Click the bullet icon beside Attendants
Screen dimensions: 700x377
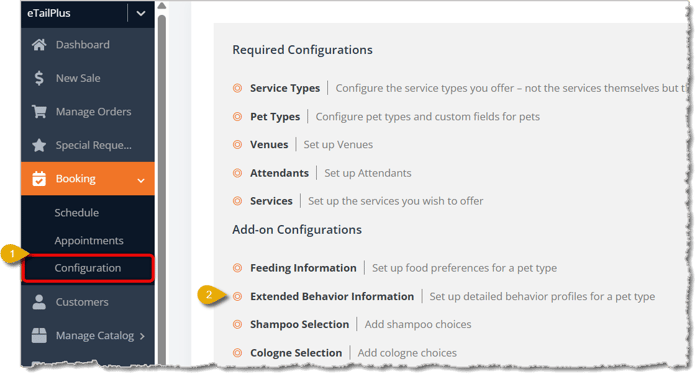[x=238, y=173]
